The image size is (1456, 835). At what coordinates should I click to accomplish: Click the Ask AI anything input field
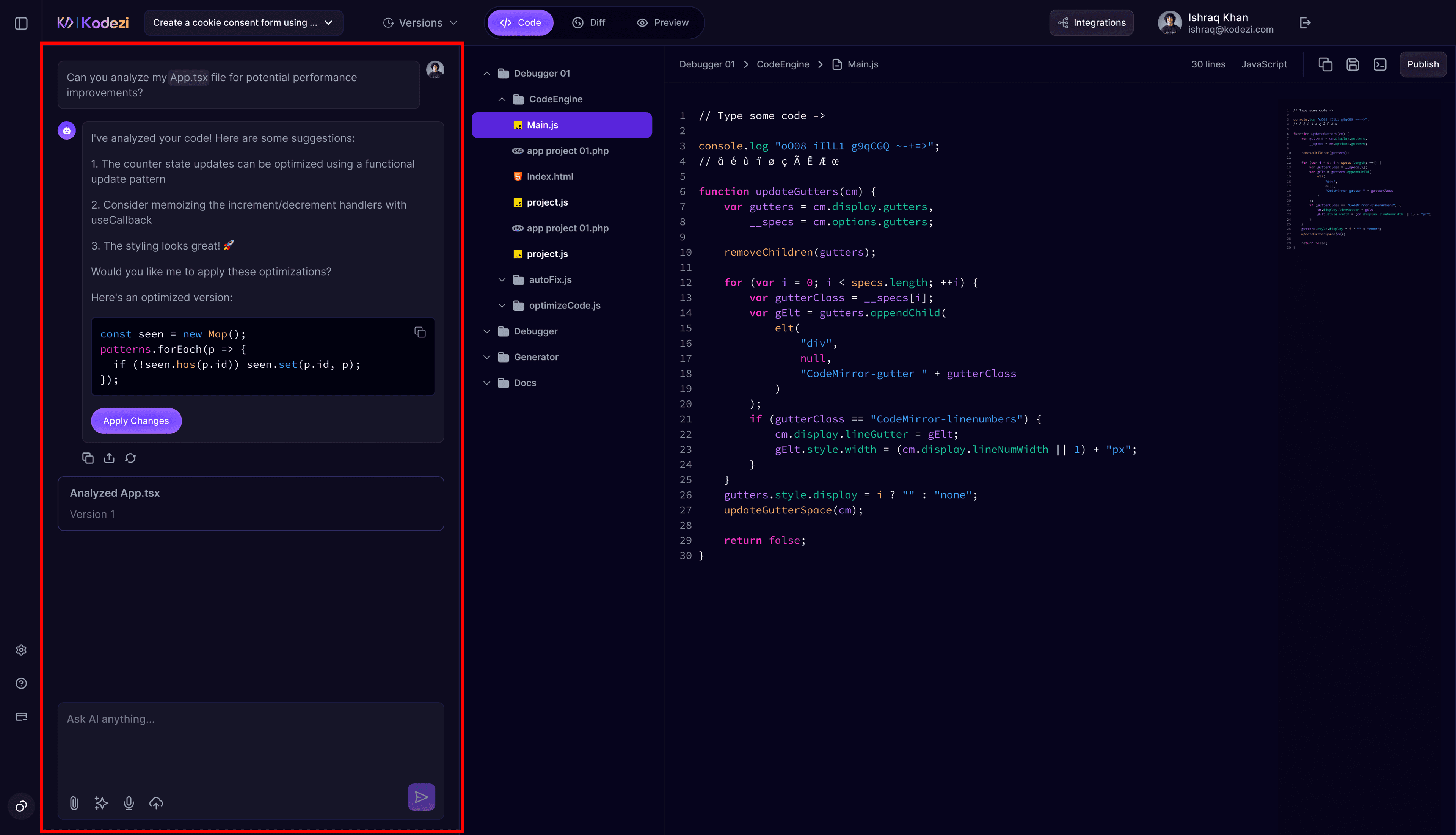coord(251,740)
